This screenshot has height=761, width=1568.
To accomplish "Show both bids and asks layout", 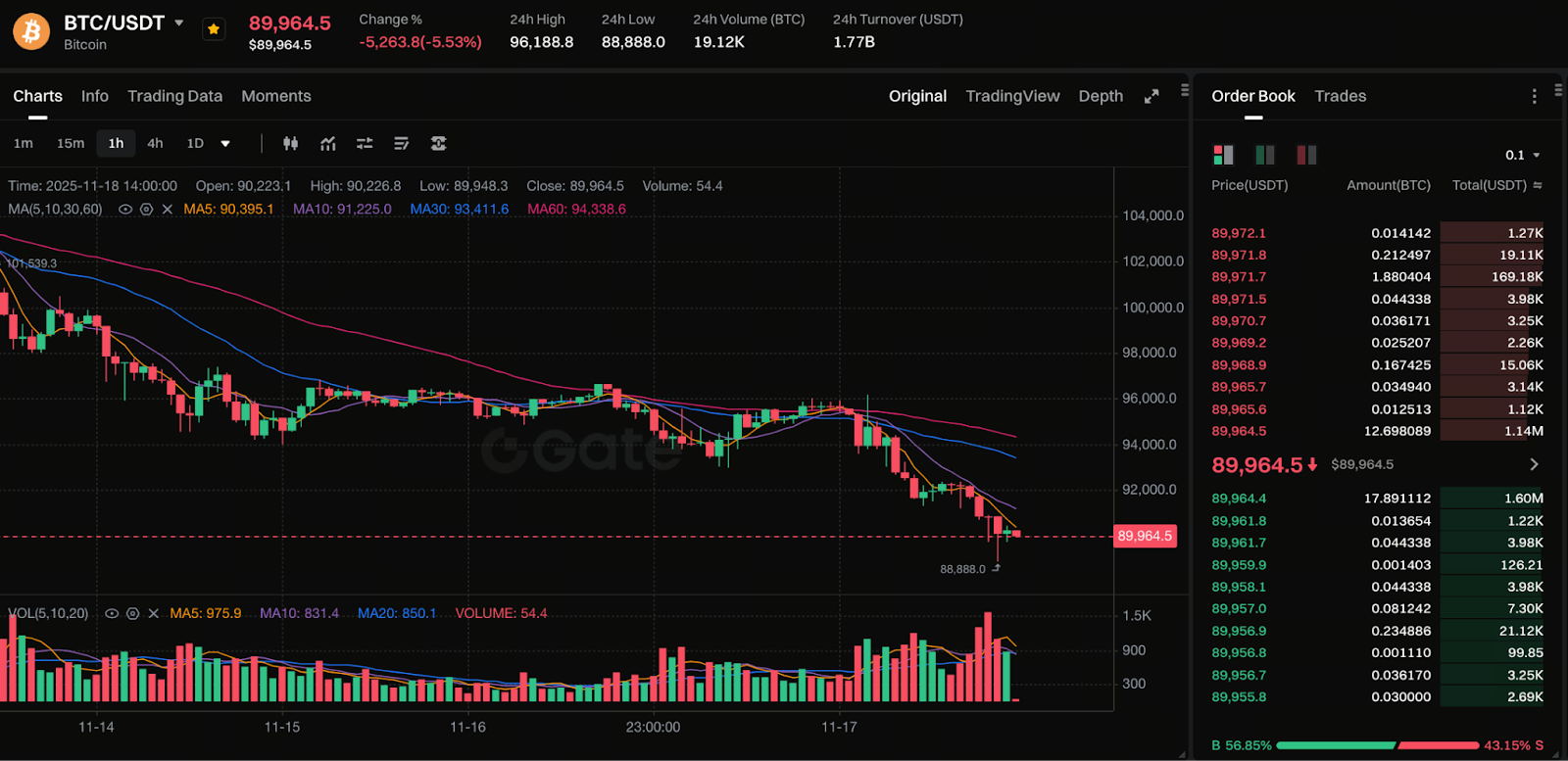I will [1223, 155].
